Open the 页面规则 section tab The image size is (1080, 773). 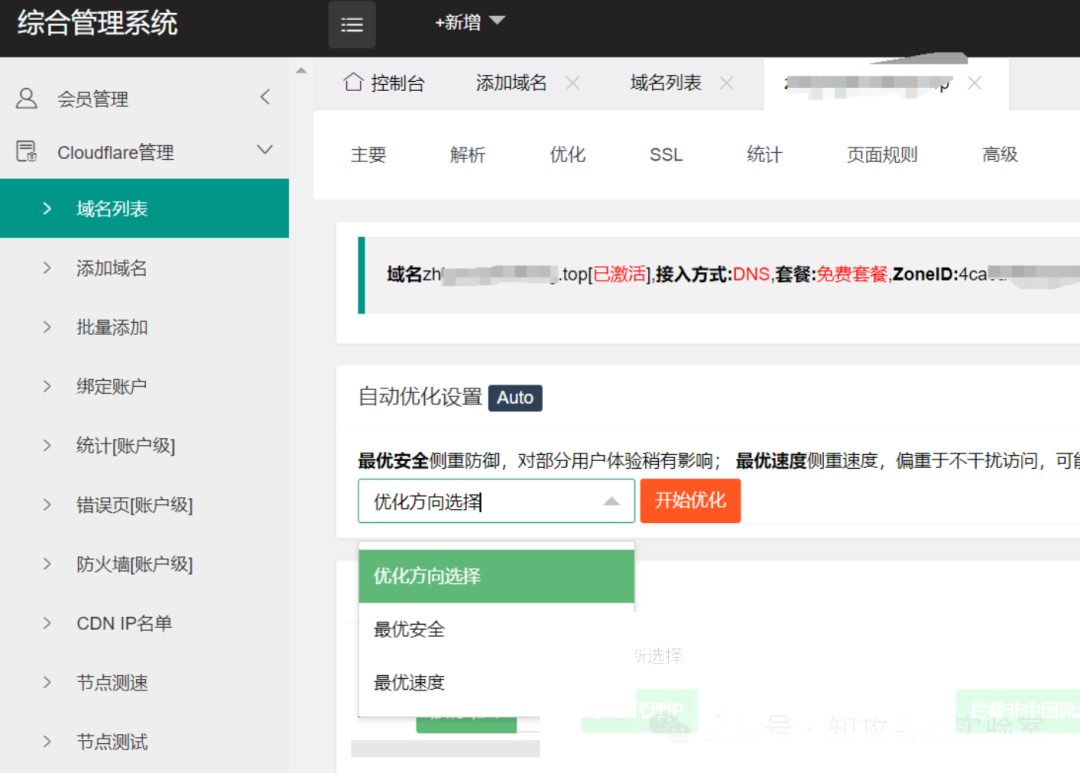(x=882, y=154)
